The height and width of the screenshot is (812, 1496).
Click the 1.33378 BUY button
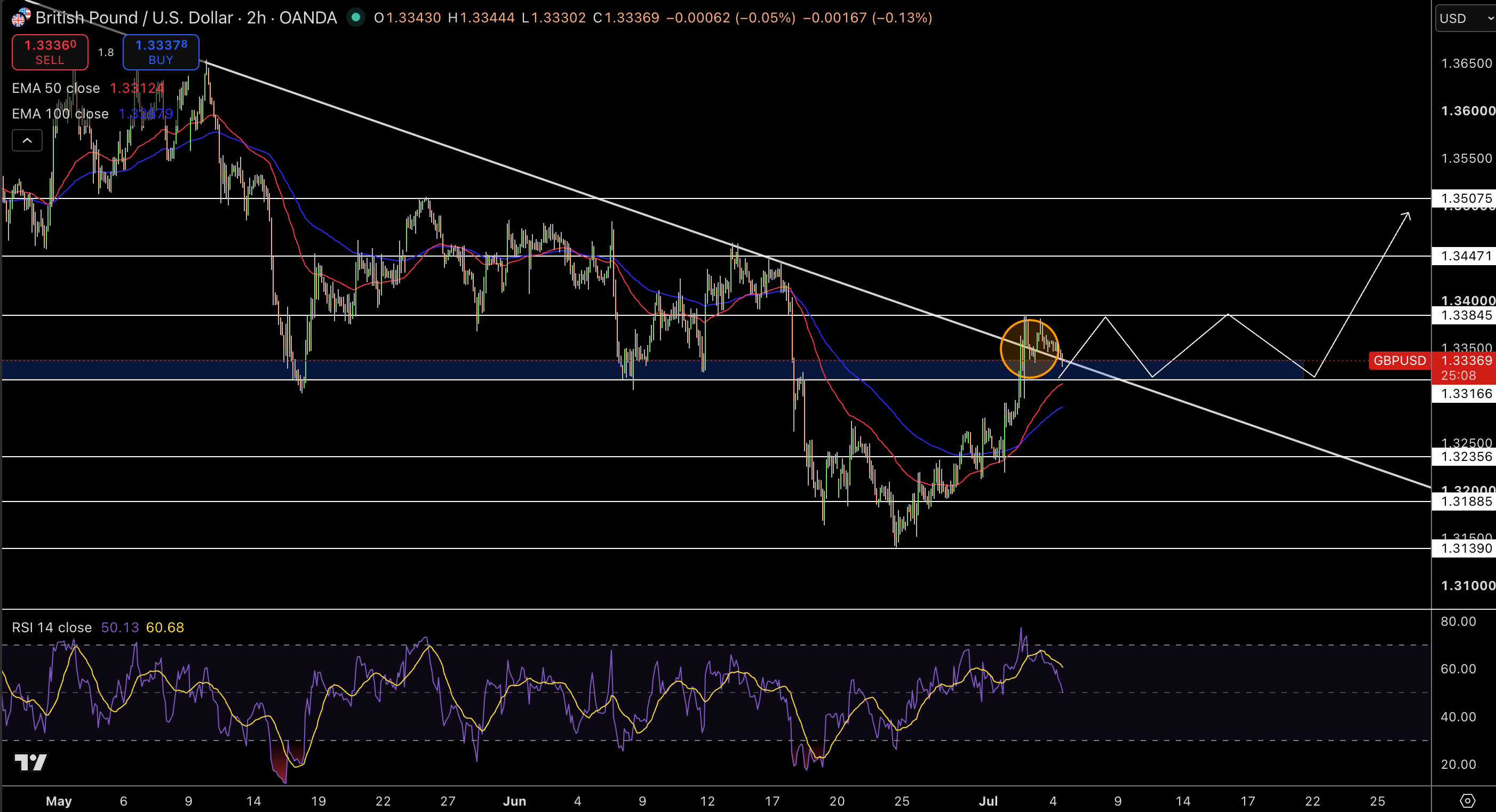pos(161,52)
